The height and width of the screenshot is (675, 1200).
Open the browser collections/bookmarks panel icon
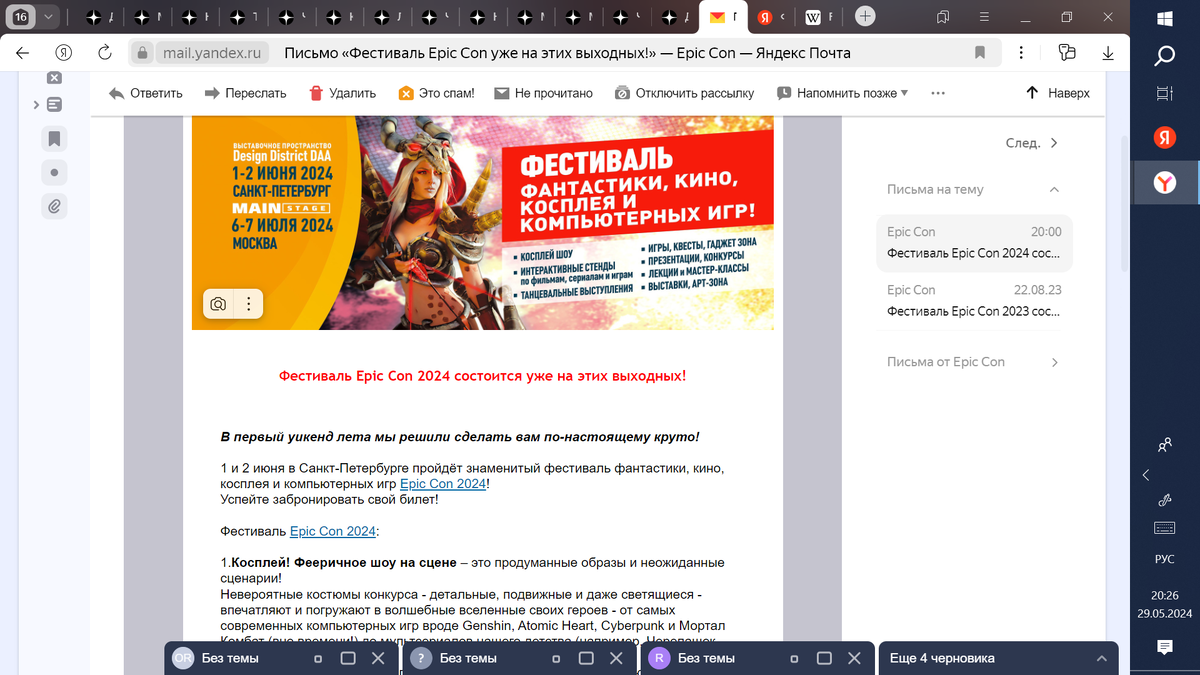(x=943, y=17)
